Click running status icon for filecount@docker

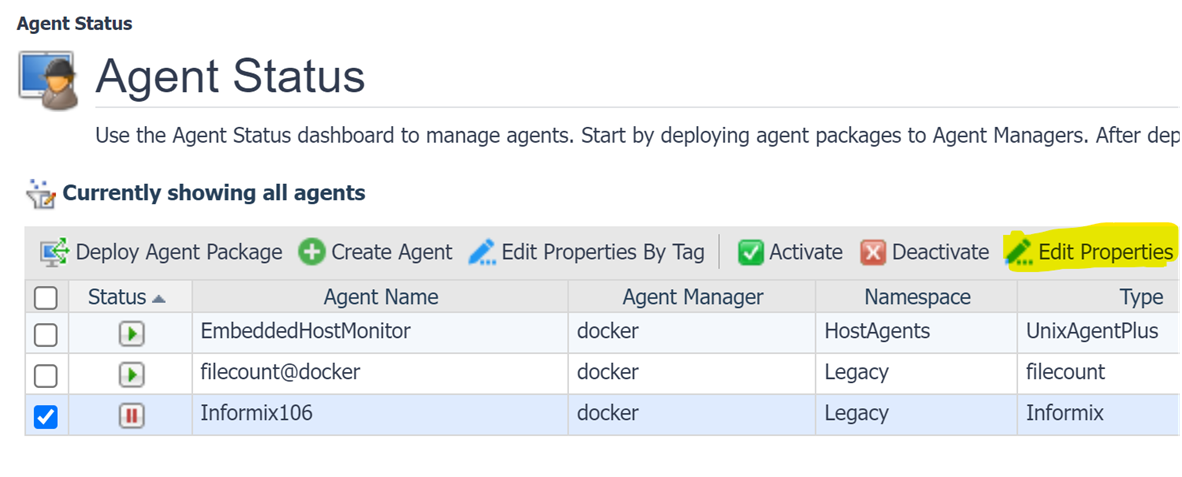(x=131, y=375)
